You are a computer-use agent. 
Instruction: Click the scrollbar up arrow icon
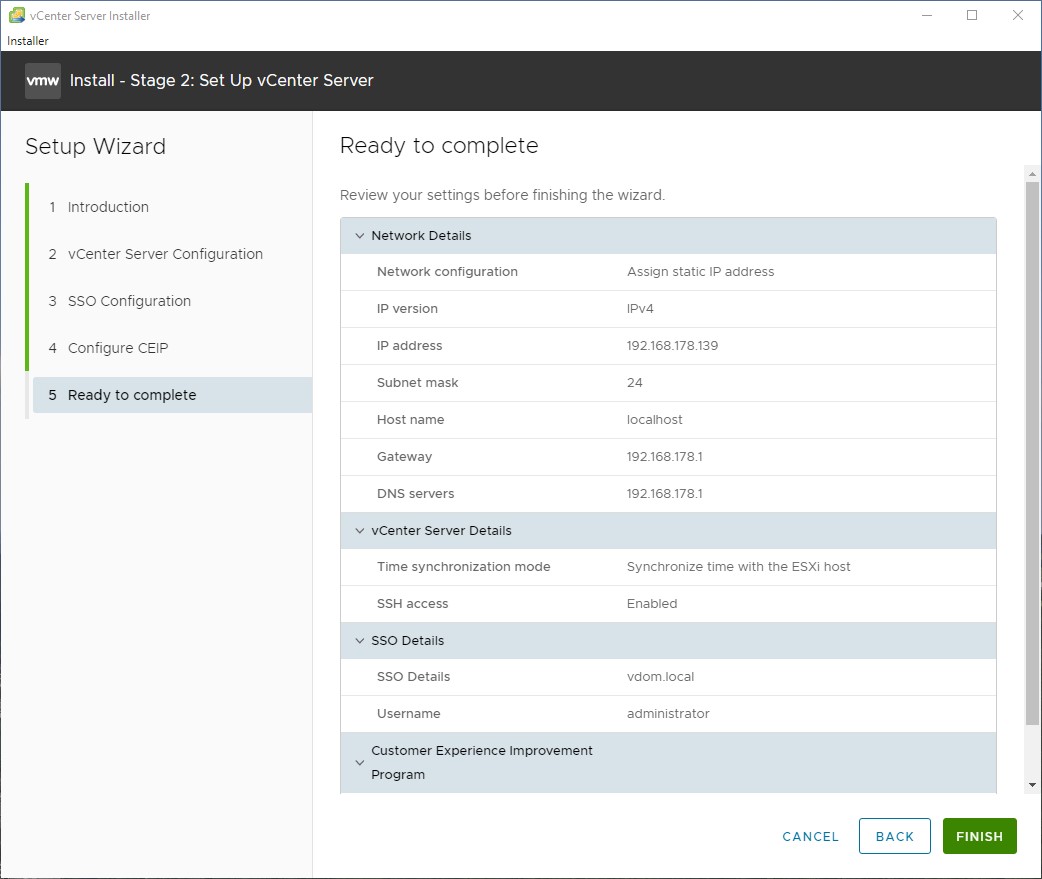point(1031,172)
